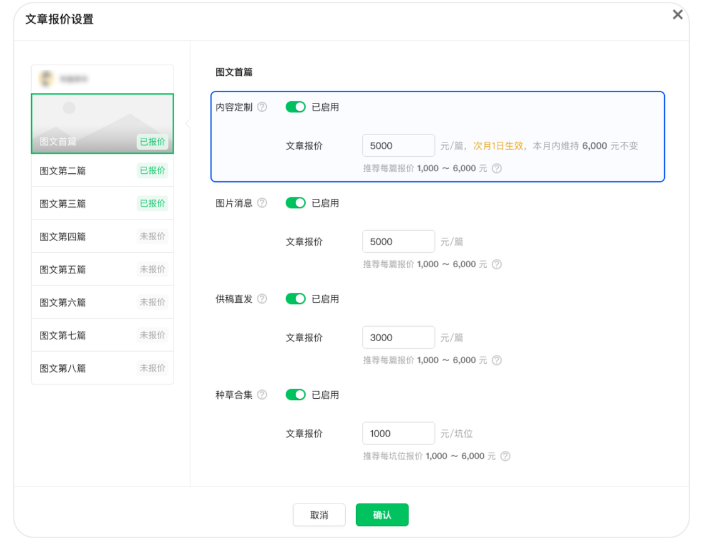
Task: Click 未报价 badge on 图文第五篇
Action: (152, 269)
